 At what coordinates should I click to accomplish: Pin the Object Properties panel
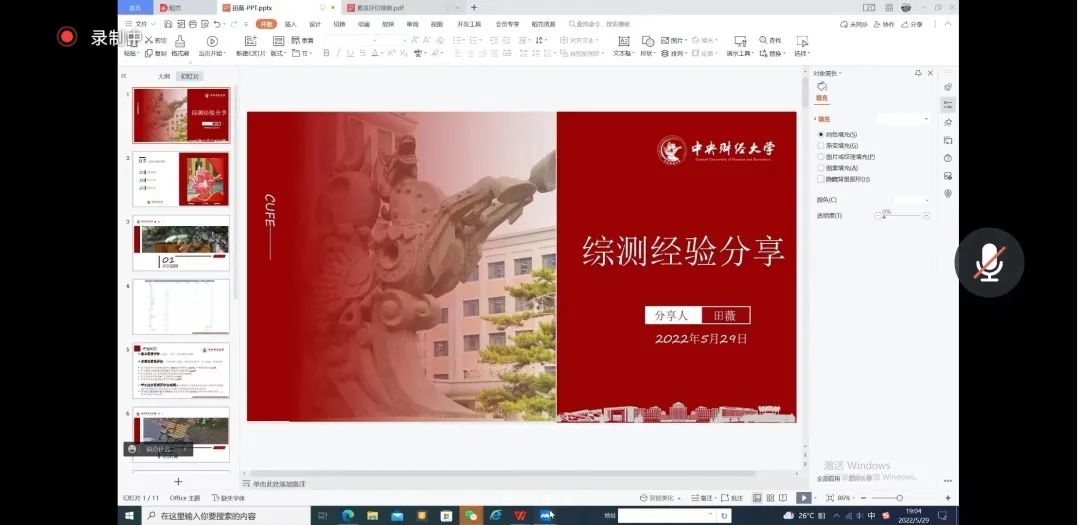coord(918,73)
